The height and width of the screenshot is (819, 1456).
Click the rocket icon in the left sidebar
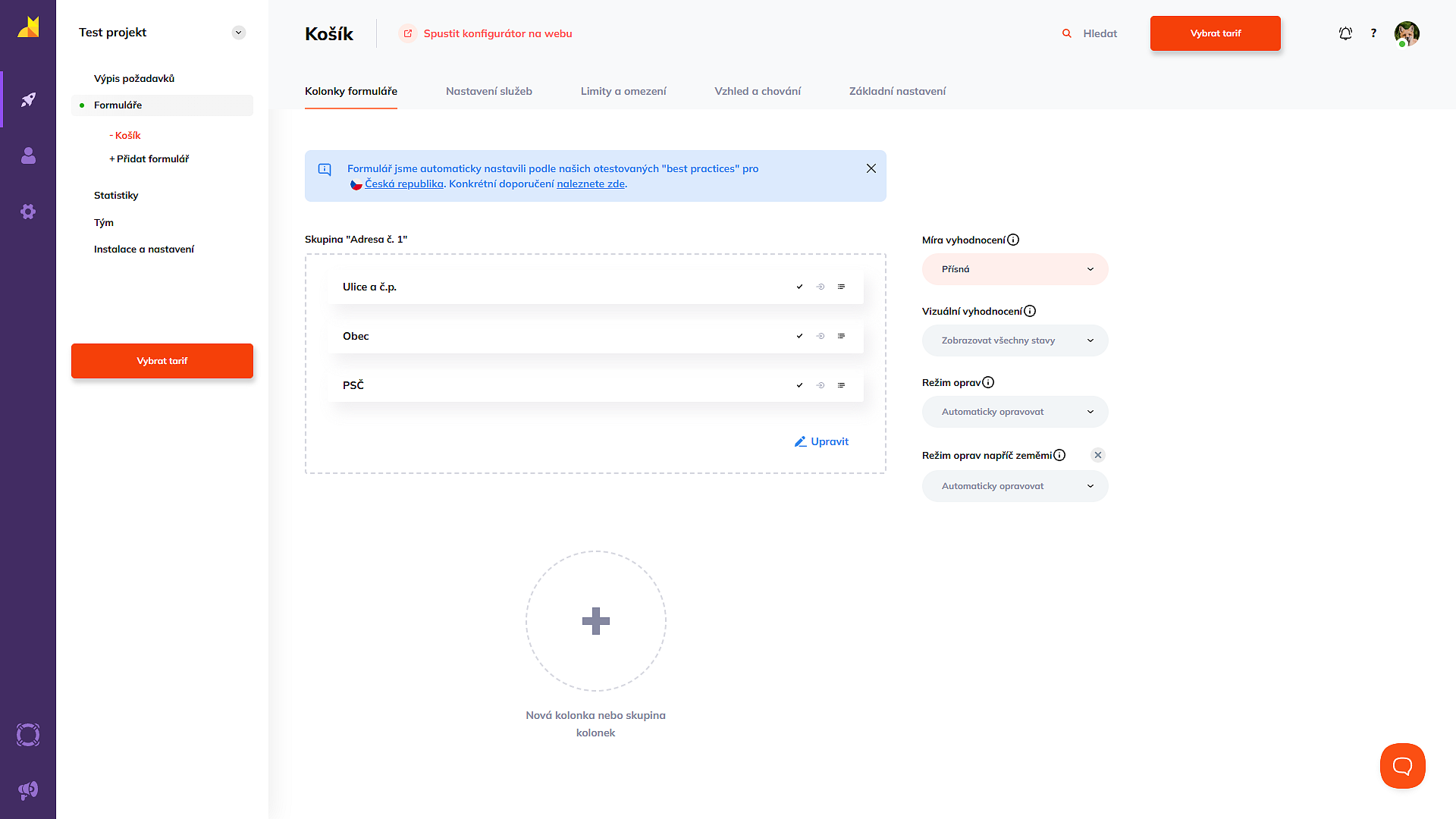point(28,99)
